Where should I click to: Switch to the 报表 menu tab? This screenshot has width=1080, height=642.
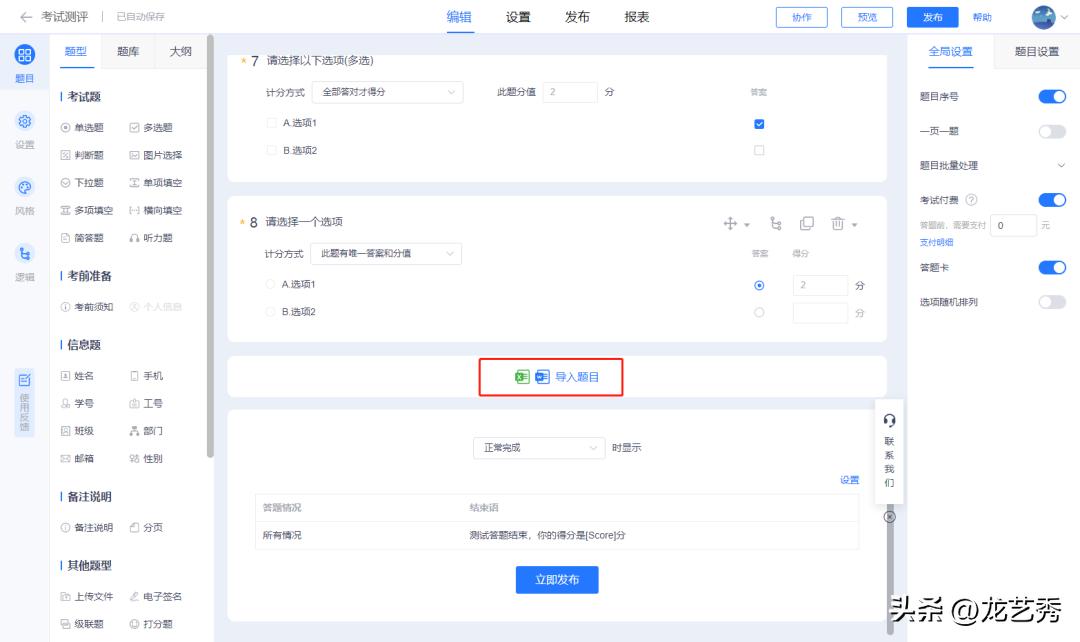[636, 17]
